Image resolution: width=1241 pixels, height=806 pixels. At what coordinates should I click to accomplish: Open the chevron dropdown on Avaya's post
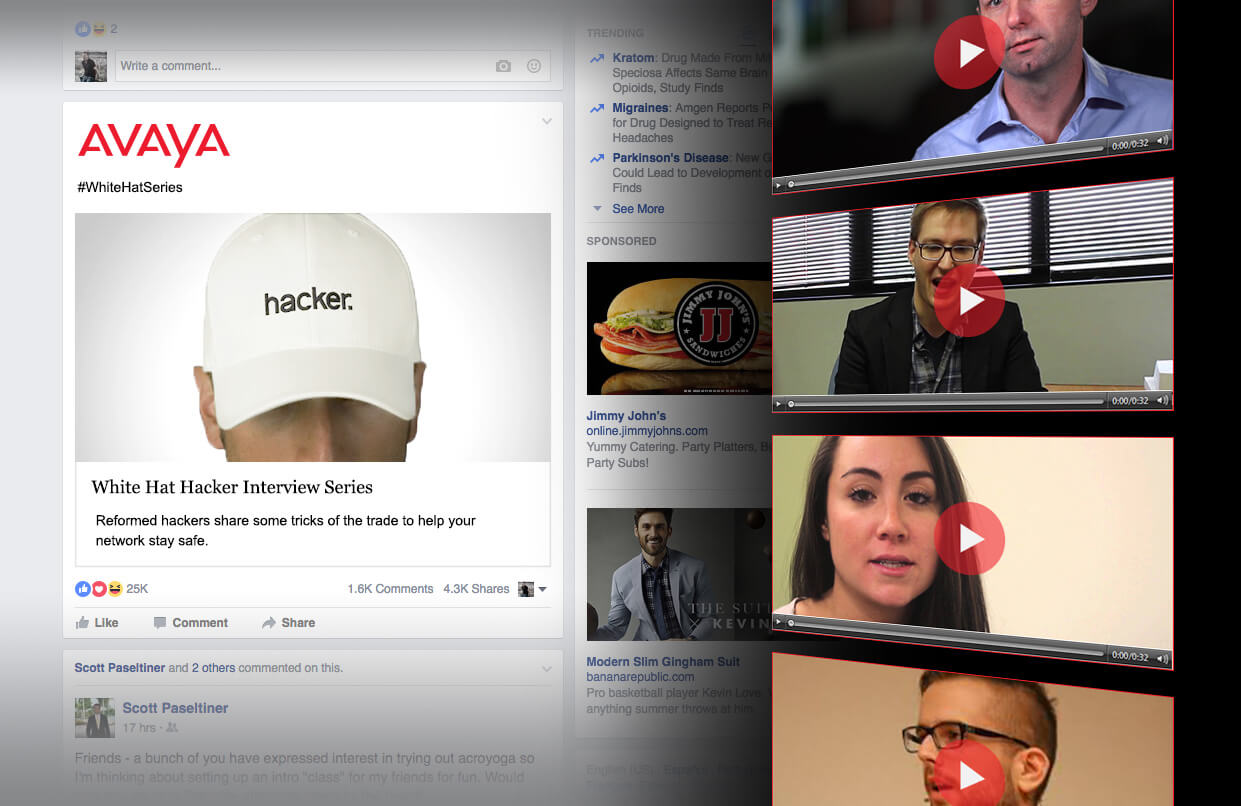point(546,120)
